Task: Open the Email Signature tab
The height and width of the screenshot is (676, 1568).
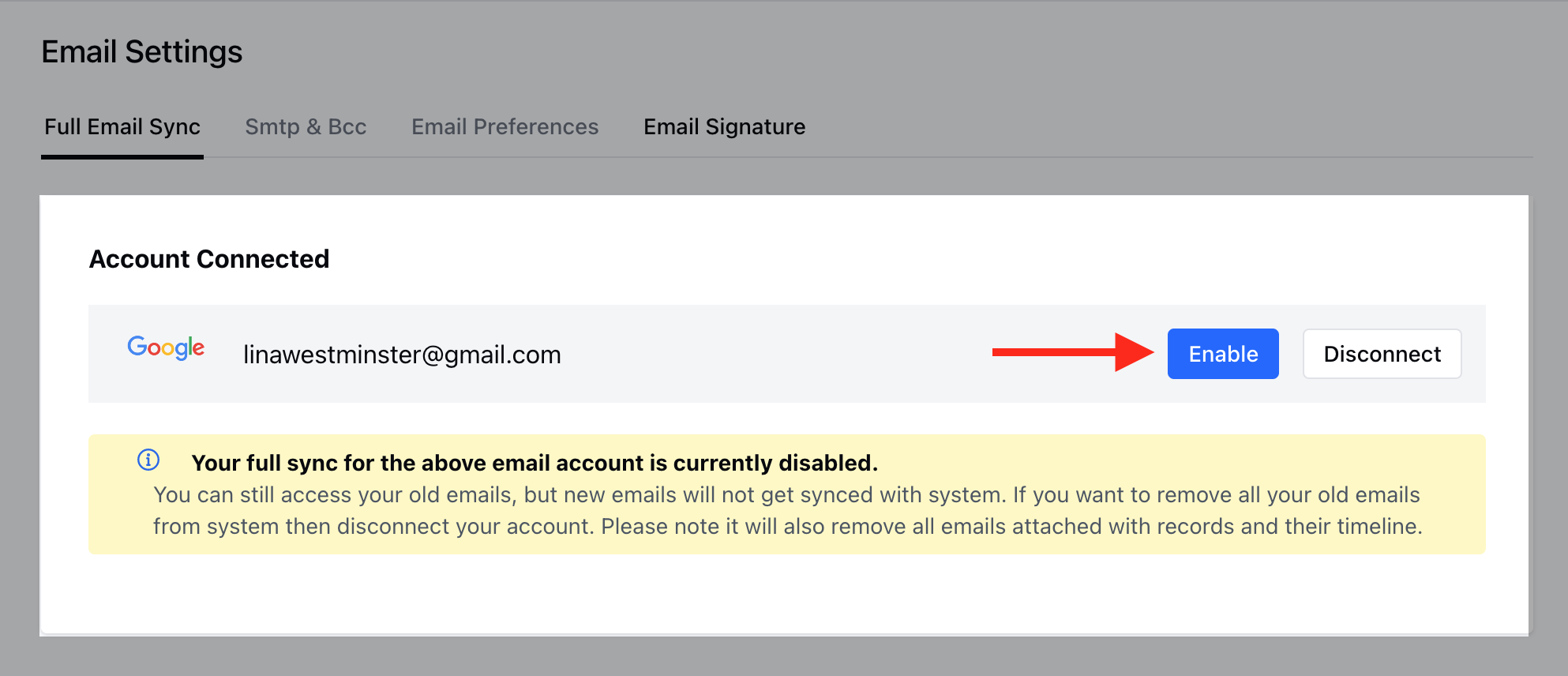Action: click(x=724, y=127)
